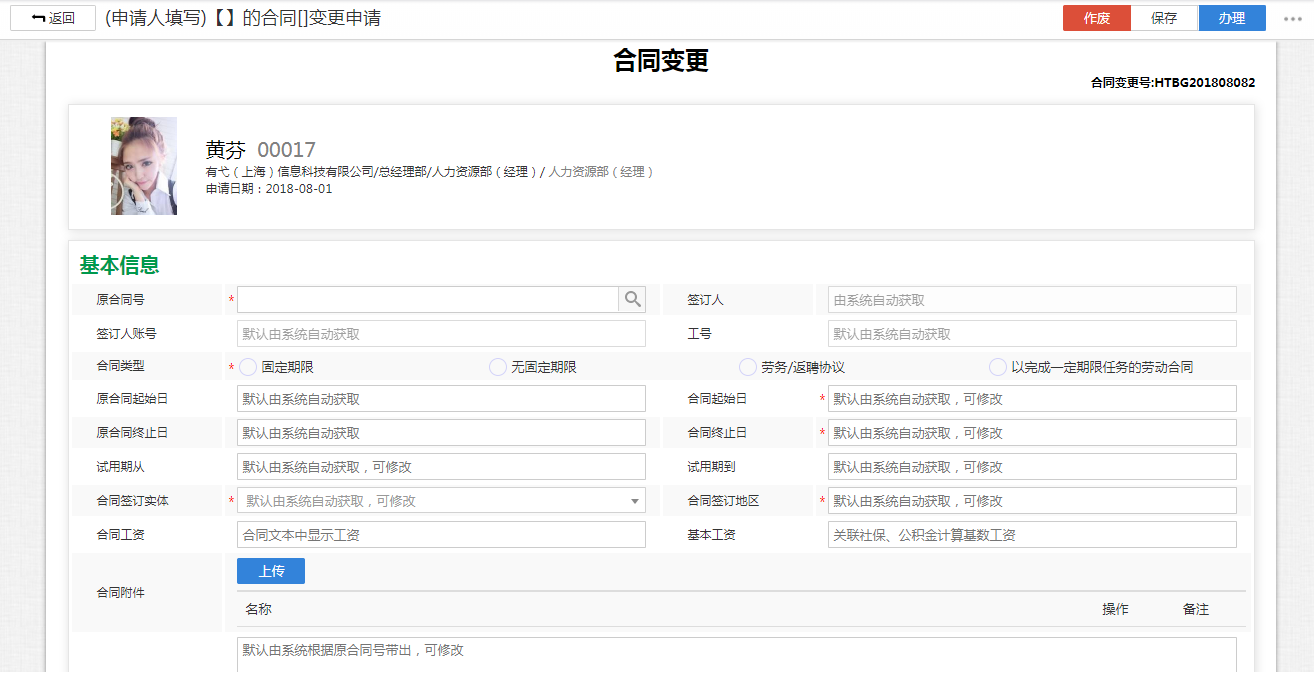Click the 基本工资 input field
Viewport: 1314px width, 700px height.
(x=1032, y=535)
